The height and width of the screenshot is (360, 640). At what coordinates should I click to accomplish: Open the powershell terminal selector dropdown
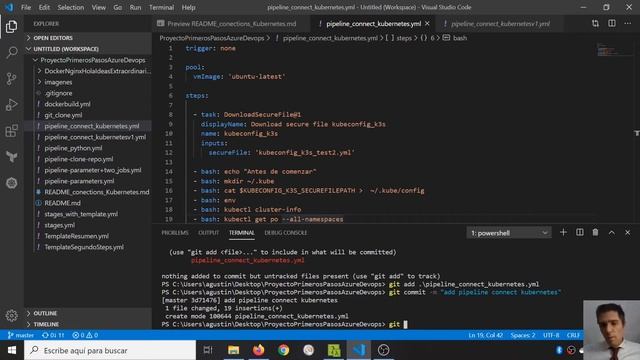click(509, 233)
